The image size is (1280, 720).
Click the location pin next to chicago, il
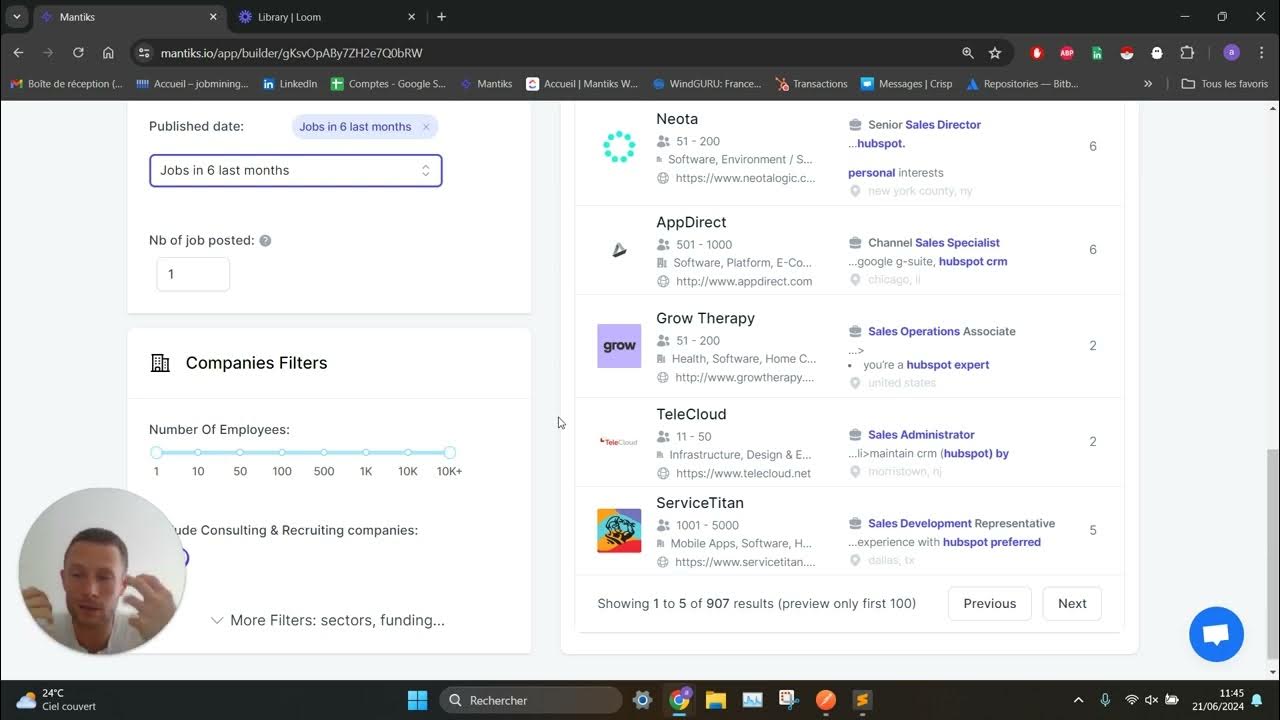coord(855,280)
